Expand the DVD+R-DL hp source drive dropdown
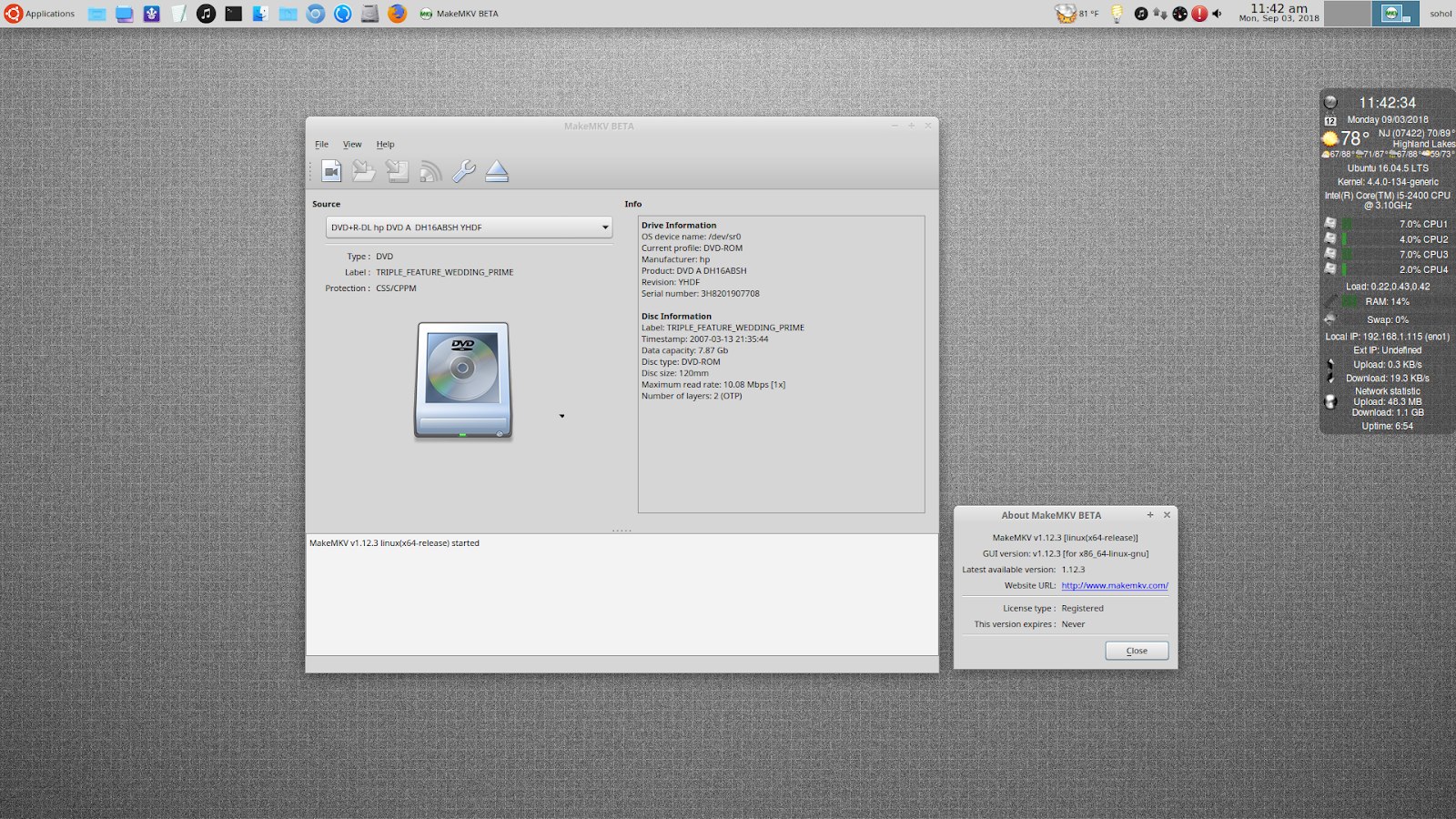The height and width of the screenshot is (819, 1456). 469,227
